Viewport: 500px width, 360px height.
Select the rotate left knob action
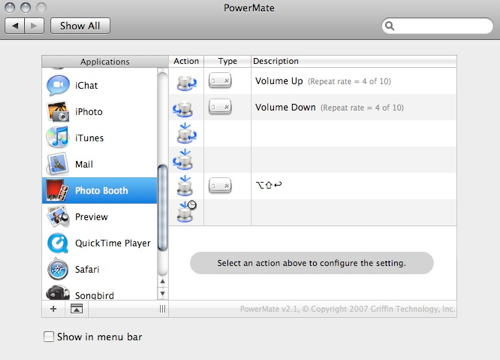pos(183,109)
